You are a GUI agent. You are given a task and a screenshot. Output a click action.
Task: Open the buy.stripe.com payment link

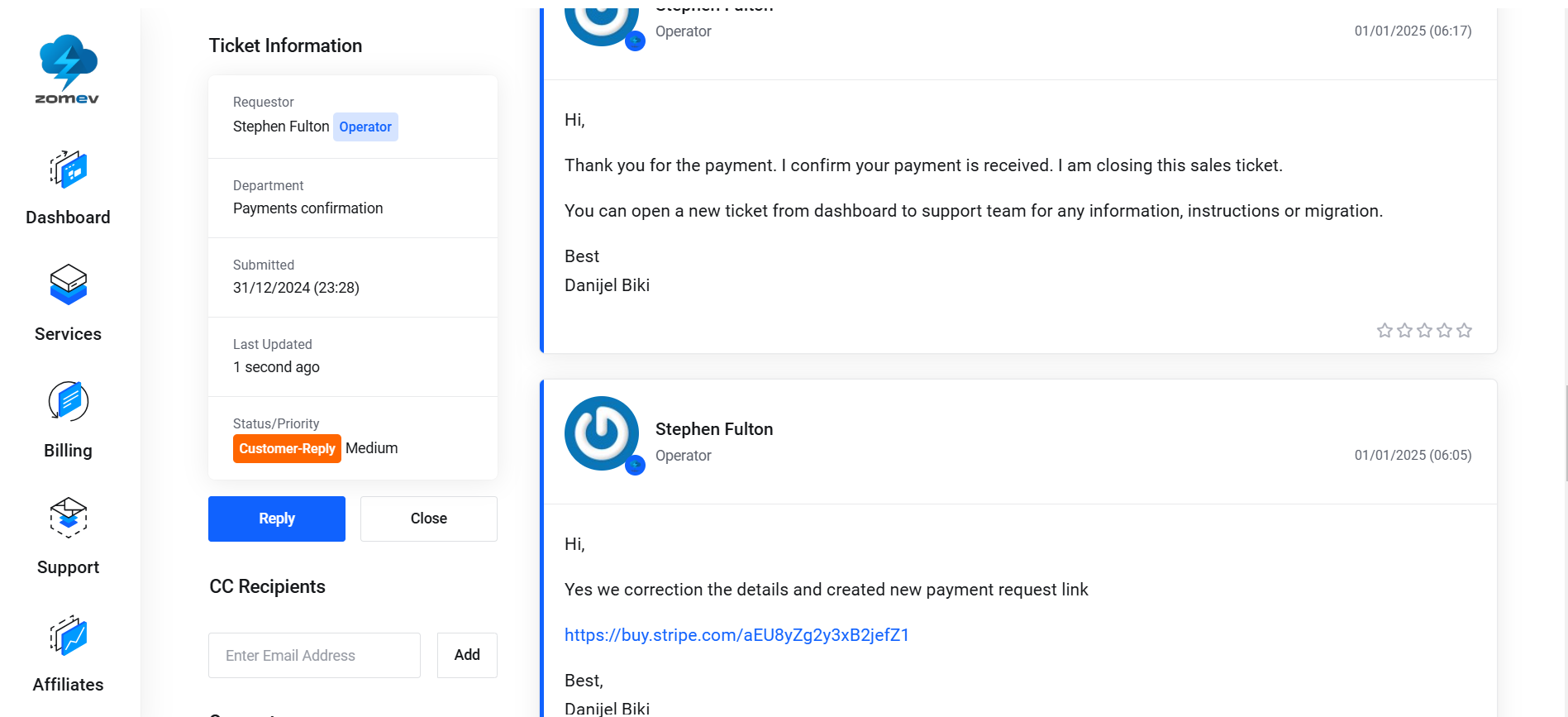(x=736, y=635)
